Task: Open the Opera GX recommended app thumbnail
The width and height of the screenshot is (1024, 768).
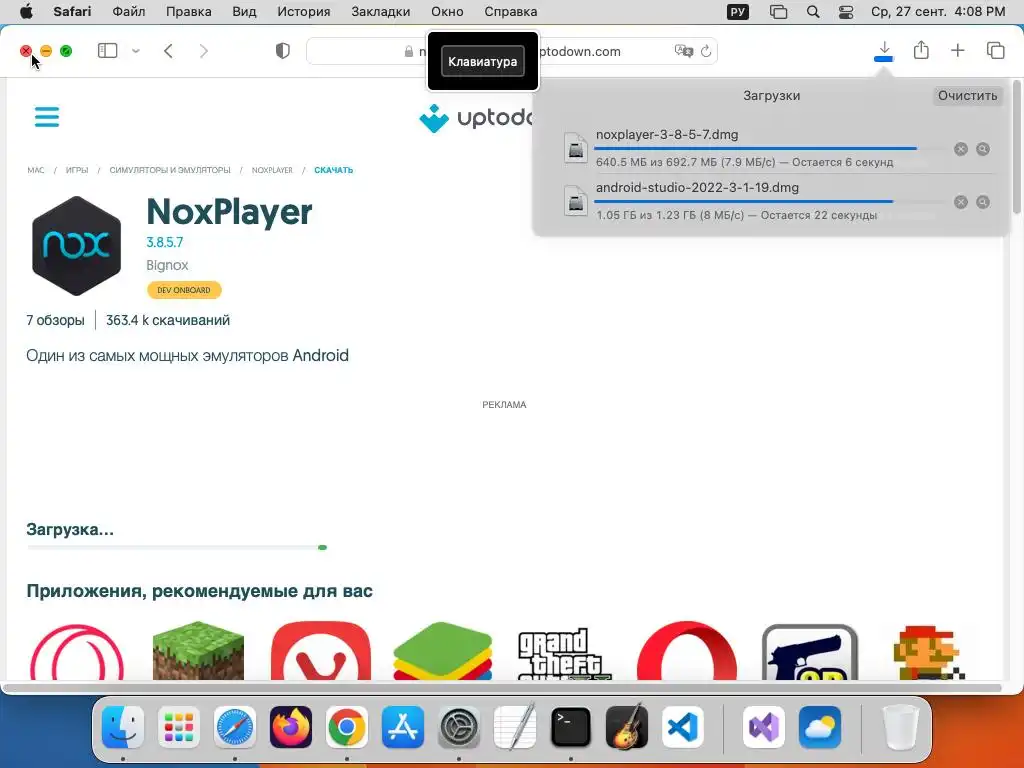Action: coord(76,652)
